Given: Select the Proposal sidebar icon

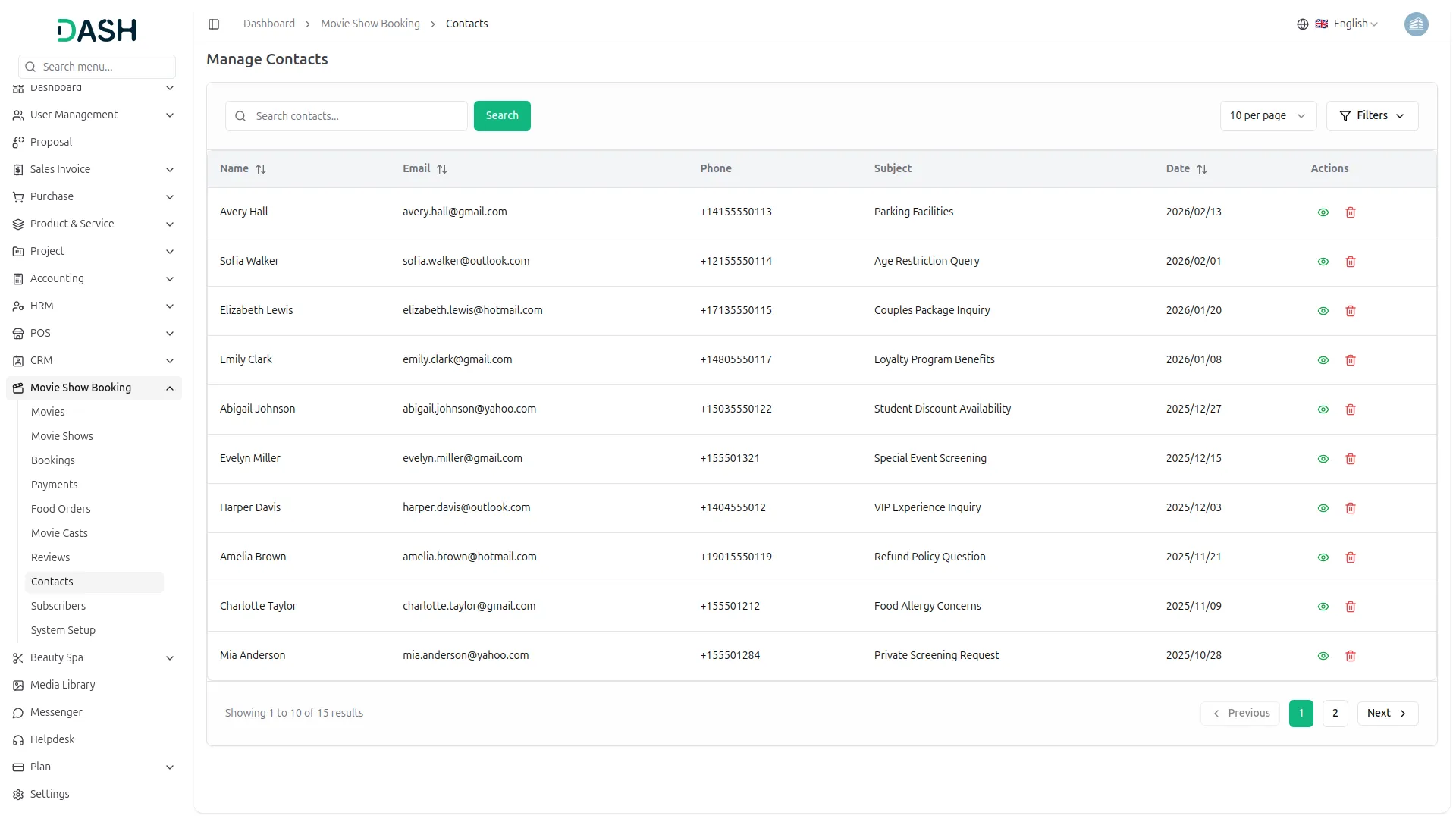Looking at the screenshot, I should click(x=17, y=142).
